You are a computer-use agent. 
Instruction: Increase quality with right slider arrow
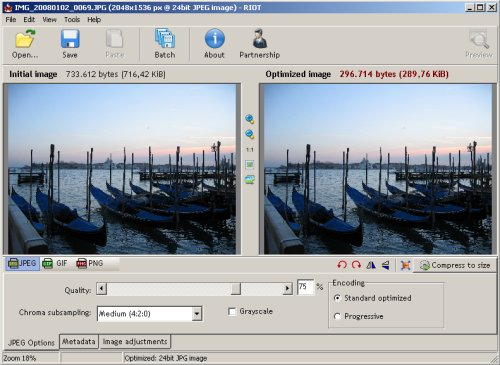(x=287, y=289)
